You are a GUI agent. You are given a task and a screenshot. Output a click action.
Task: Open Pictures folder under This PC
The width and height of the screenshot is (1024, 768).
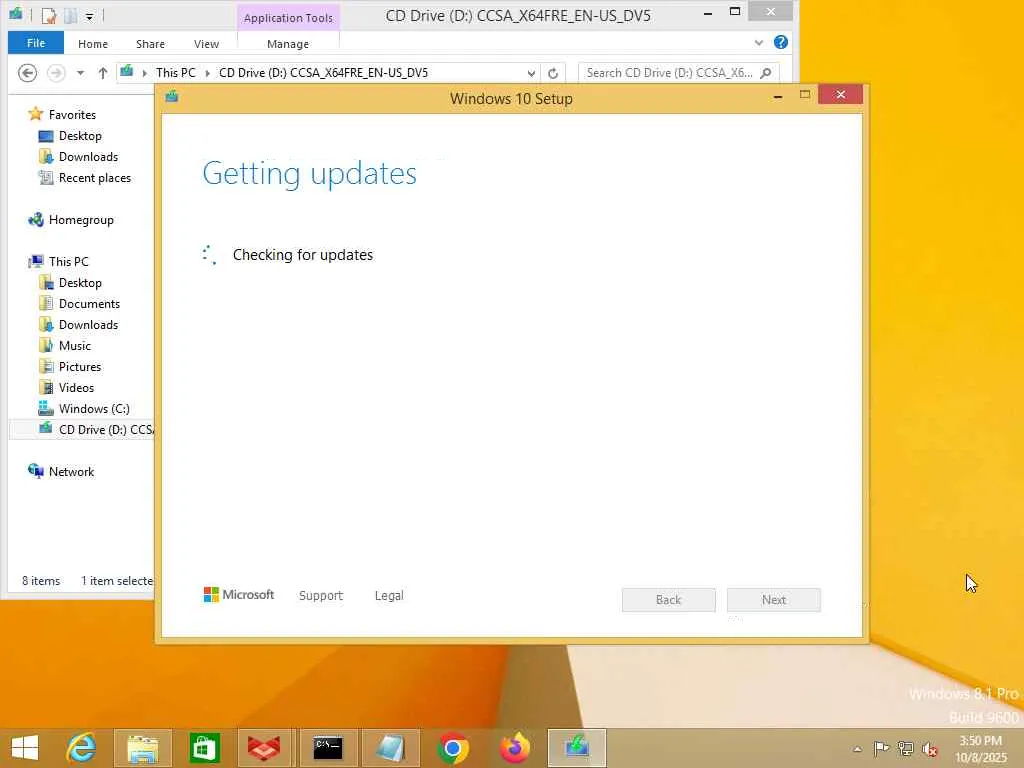click(80, 366)
